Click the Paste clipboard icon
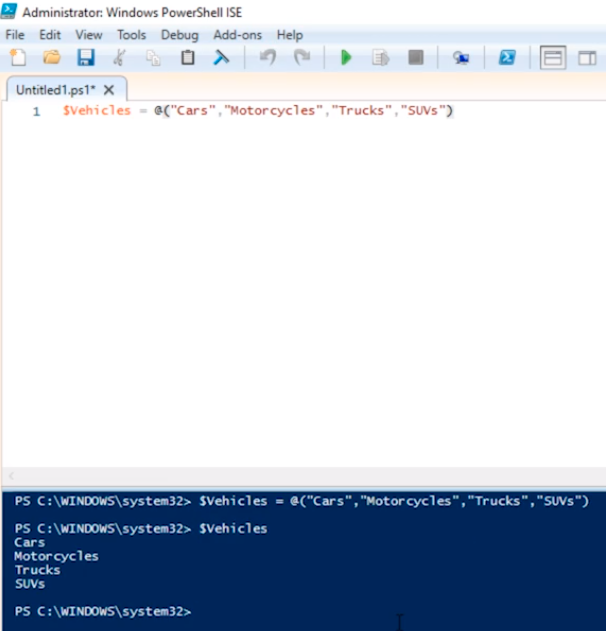 click(x=187, y=58)
